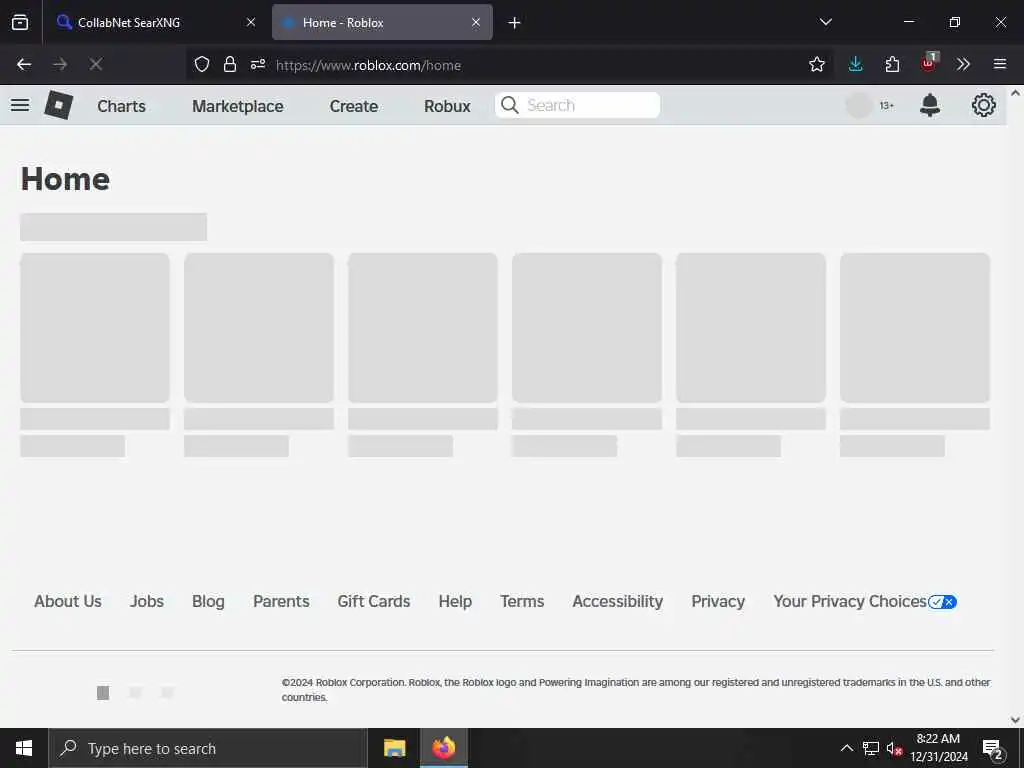Screen dimensions: 1024x768
Task: Close the CollabNet SearXNG tab
Action: (x=251, y=22)
